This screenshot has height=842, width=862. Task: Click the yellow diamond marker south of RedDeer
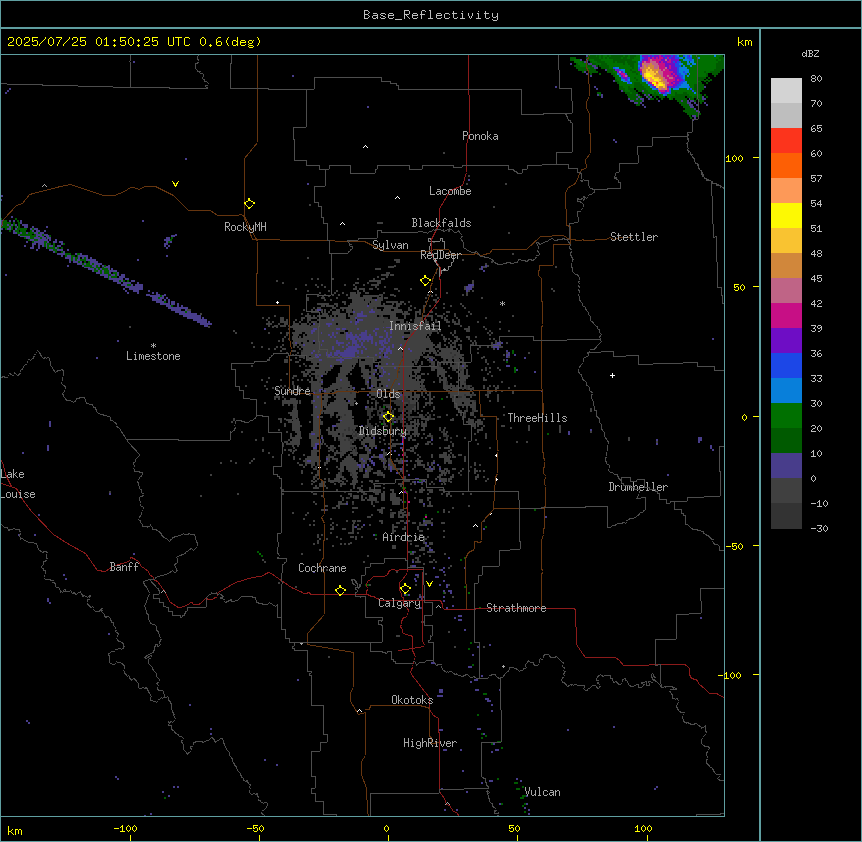[425, 281]
